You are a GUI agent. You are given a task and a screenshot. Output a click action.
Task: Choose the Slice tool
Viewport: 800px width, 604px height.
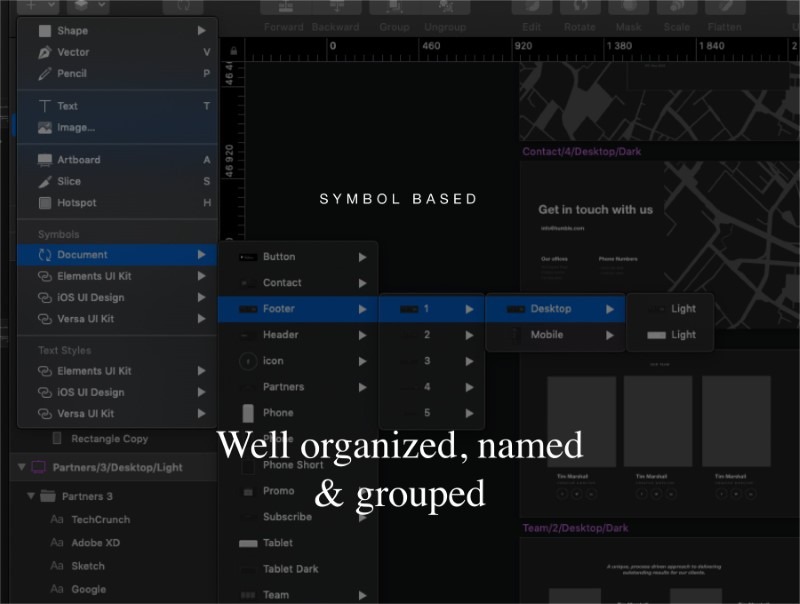[68, 182]
